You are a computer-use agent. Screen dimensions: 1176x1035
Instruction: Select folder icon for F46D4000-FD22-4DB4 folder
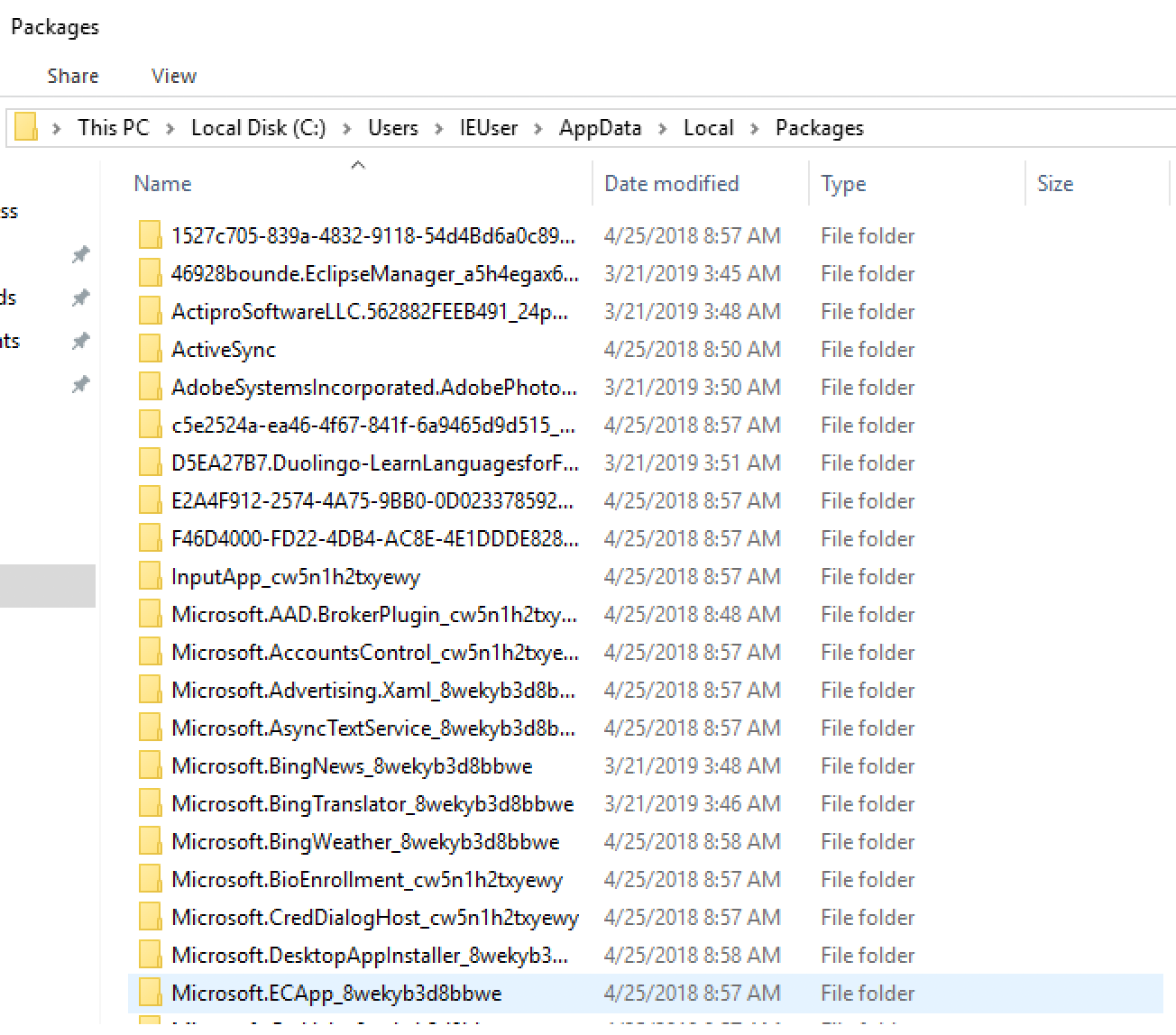tap(150, 538)
